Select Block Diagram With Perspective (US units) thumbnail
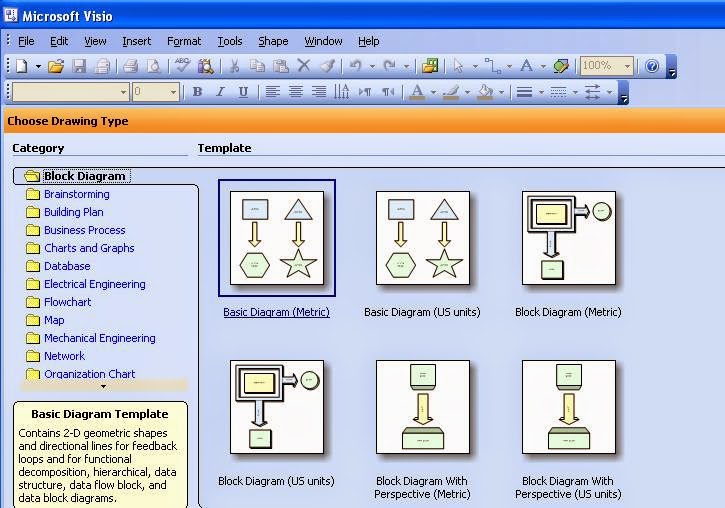This screenshot has height=508, width=725. [x=568, y=407]
